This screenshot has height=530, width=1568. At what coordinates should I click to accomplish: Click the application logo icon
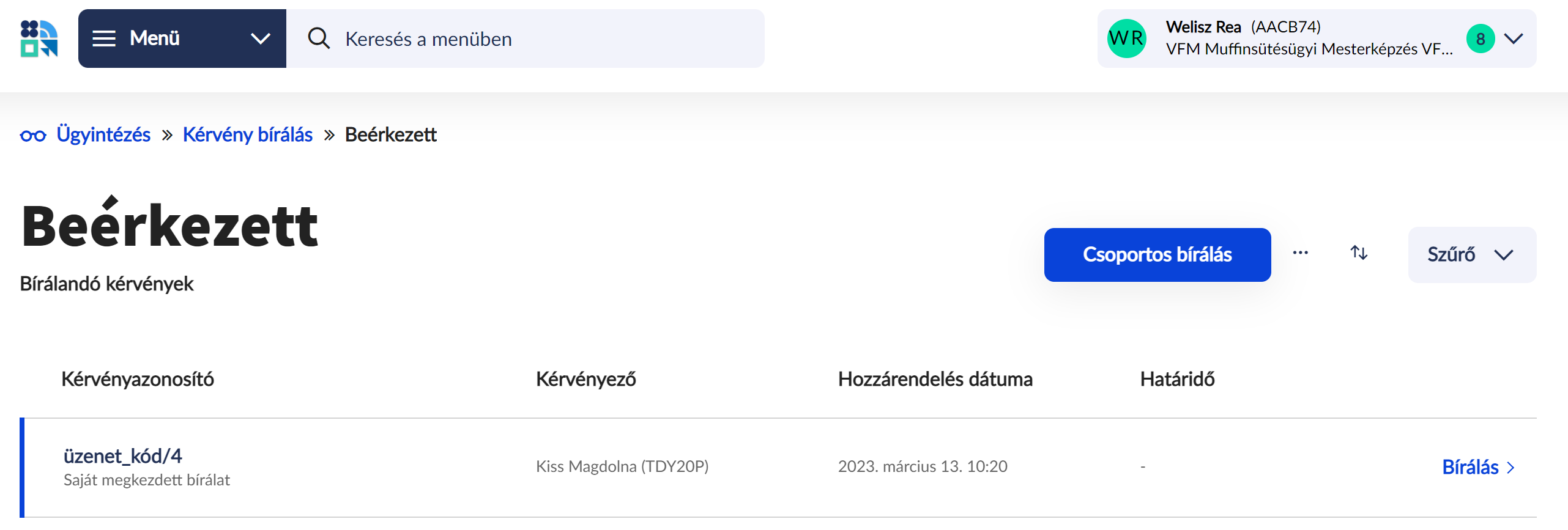pos(39,38)
